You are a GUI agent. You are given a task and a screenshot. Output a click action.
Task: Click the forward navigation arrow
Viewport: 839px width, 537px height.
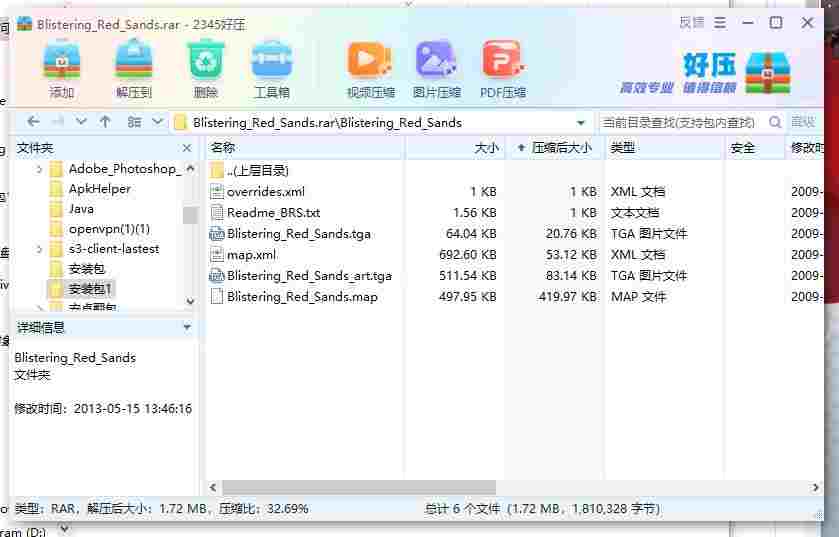pos(58,122)
